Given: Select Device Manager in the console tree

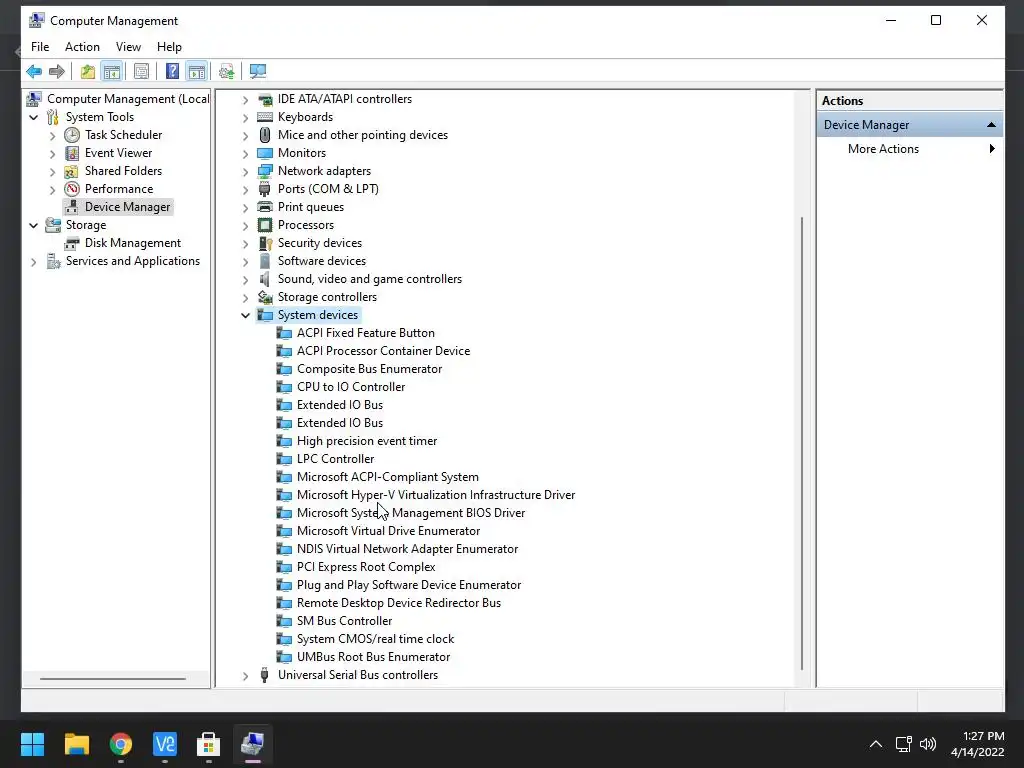Looking at the screenshot, I should tap(127, 207).
